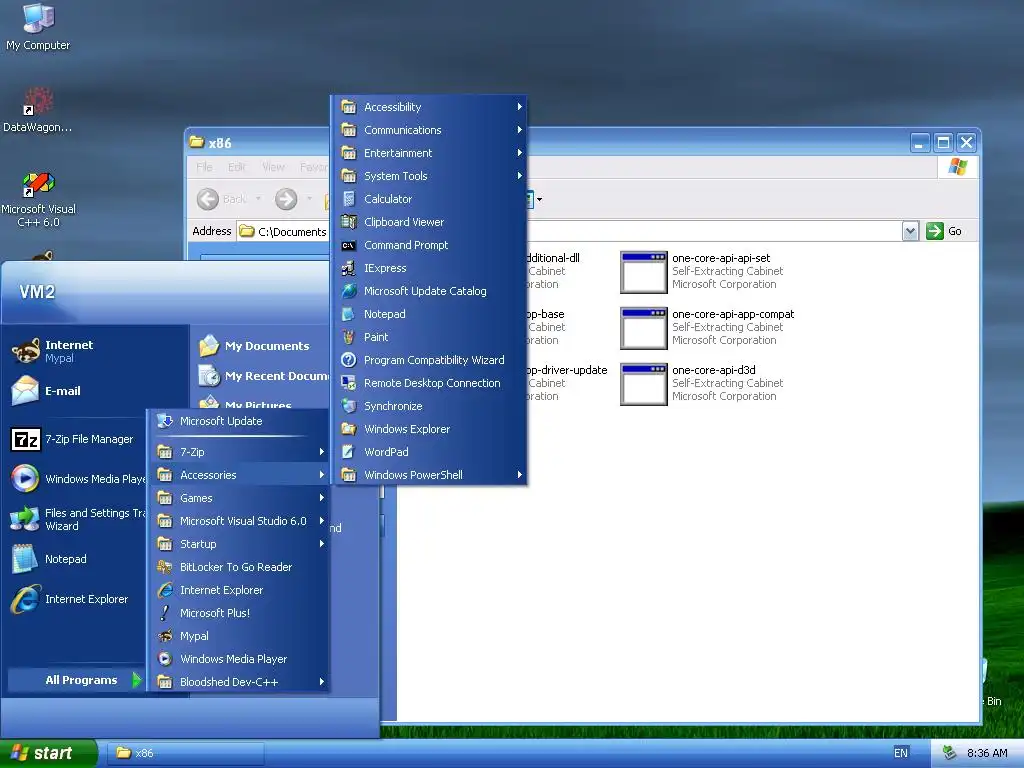This screenshot has height=768, width=1024.
Task: Open Windows Explorer entry
Action: pos(429,429)
